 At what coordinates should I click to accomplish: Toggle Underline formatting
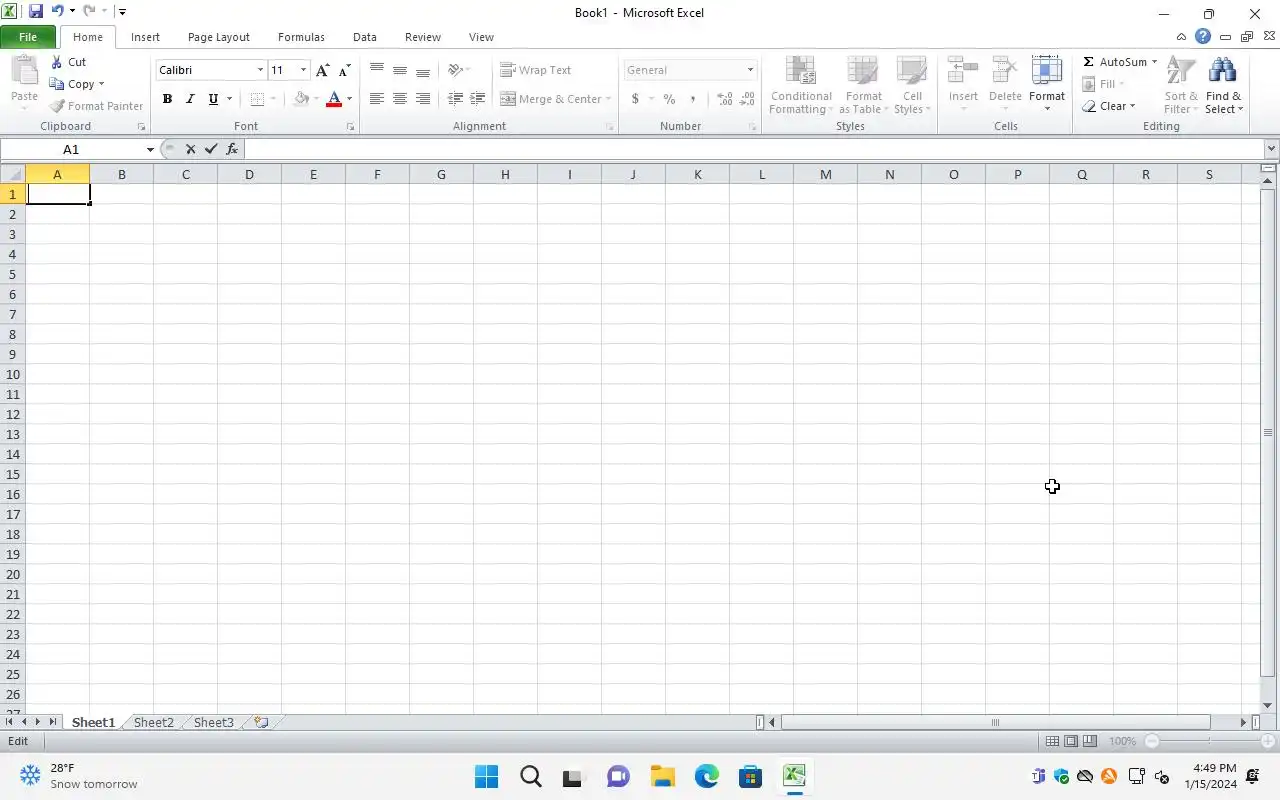pos(213,99)
